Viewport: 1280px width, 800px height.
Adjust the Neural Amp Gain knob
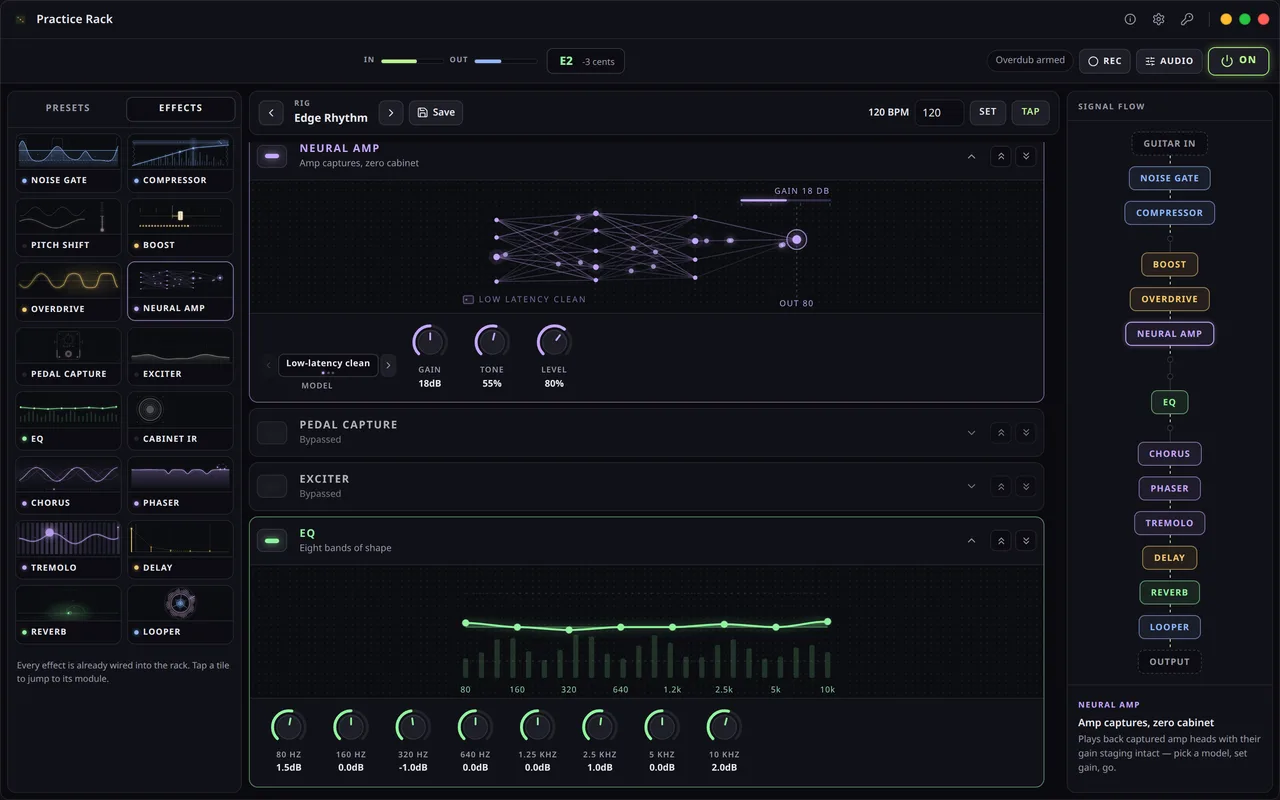point(429,342)
